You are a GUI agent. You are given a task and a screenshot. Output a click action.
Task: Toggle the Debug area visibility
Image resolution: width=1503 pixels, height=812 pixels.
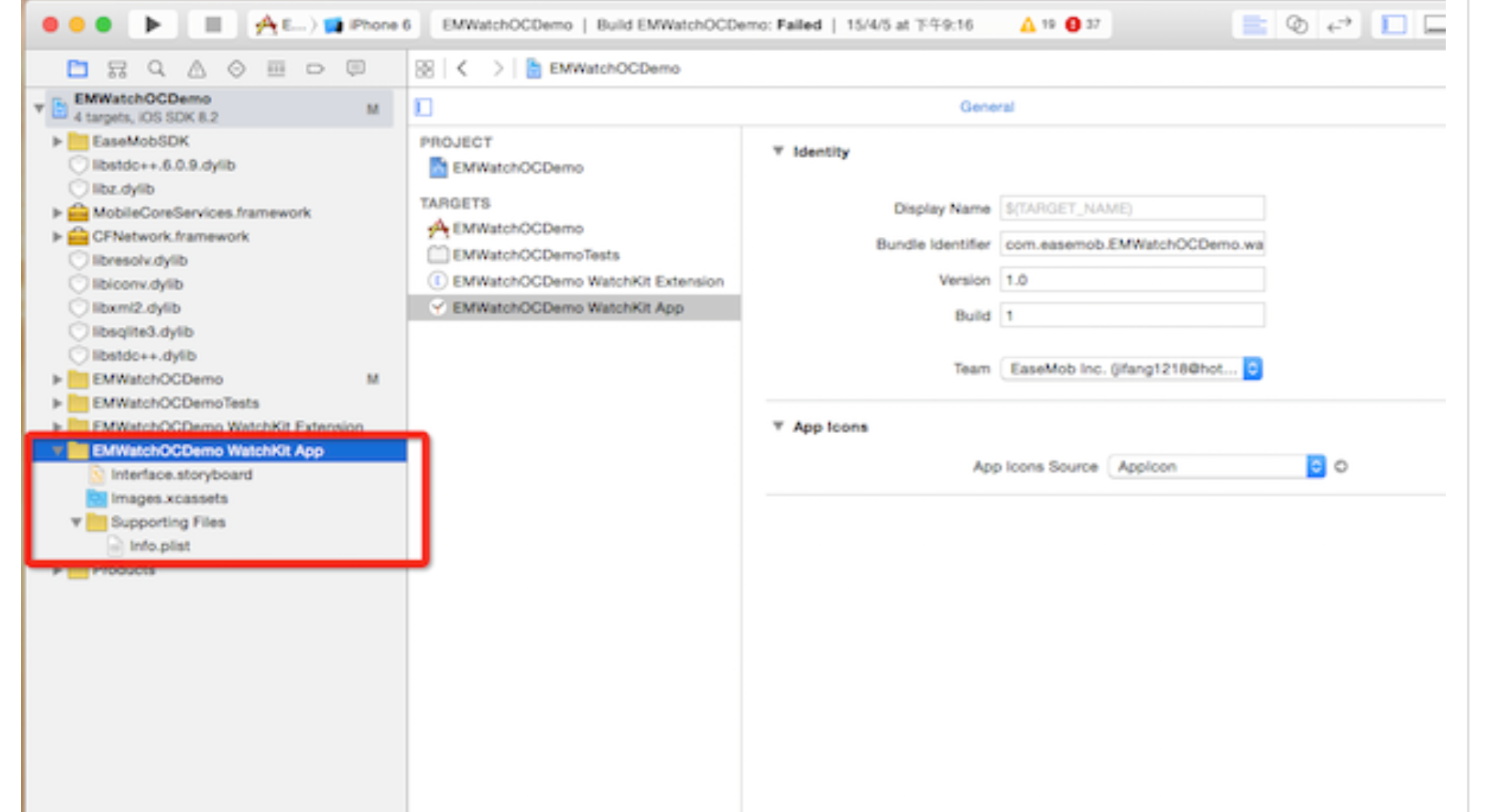point(1434,25)
